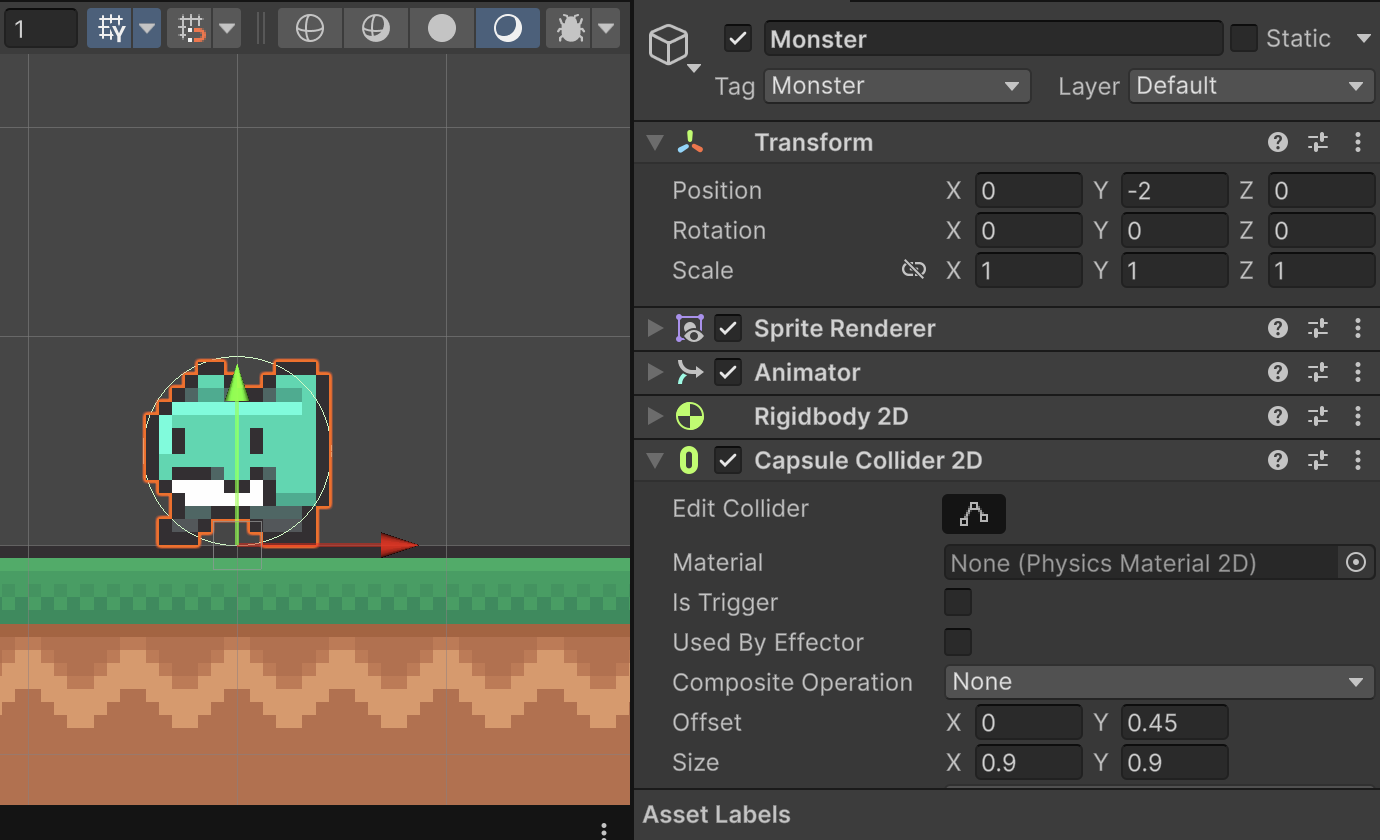This screenshot has width=1380, height=840.
Task: Click Position Y field showing -2
Action: coord(1175,190)
